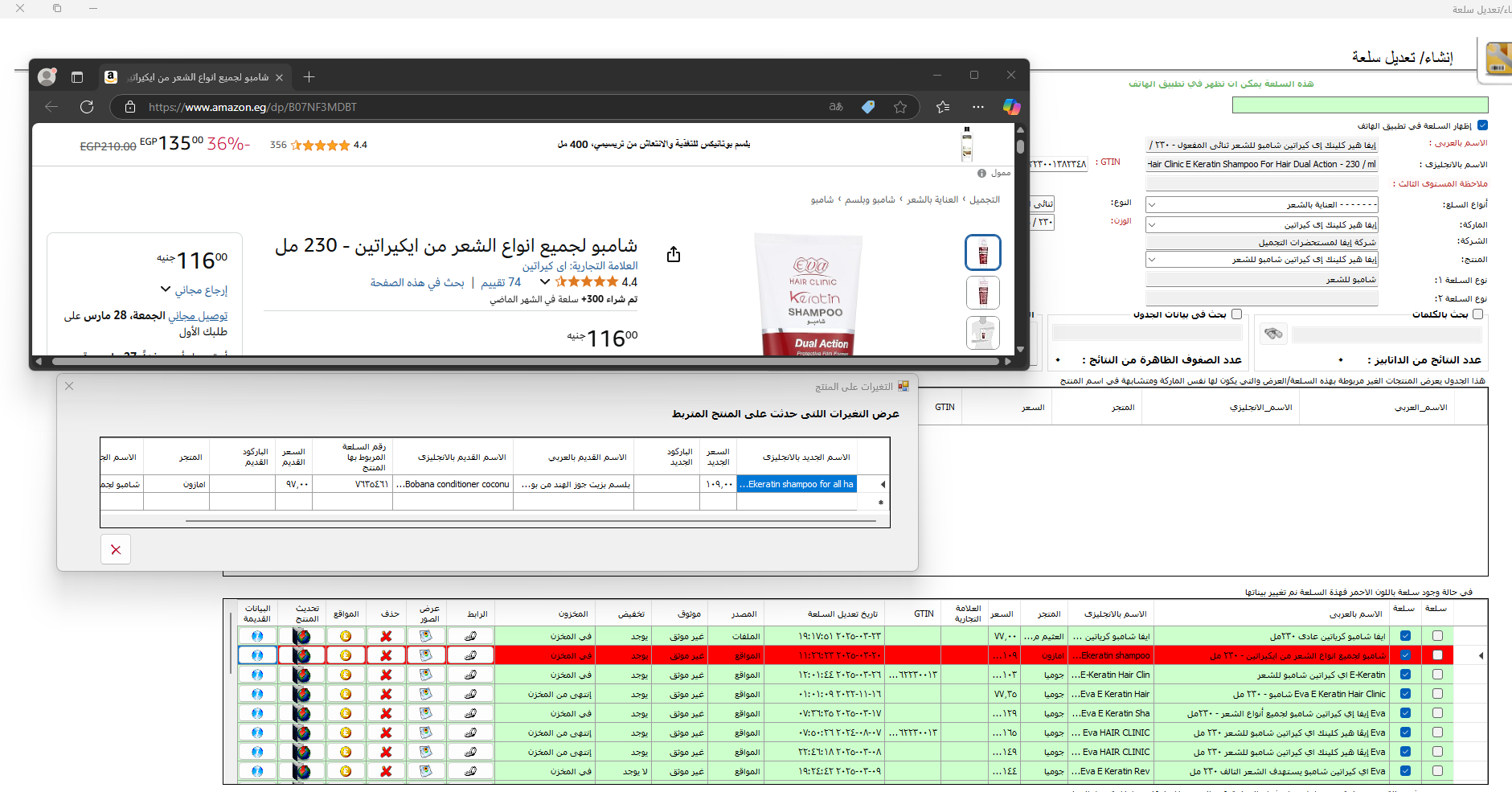This screenshot has height=792, width=1512.
Task: Select the Amazon shampoo browser tab
Action: click(193, 77)
